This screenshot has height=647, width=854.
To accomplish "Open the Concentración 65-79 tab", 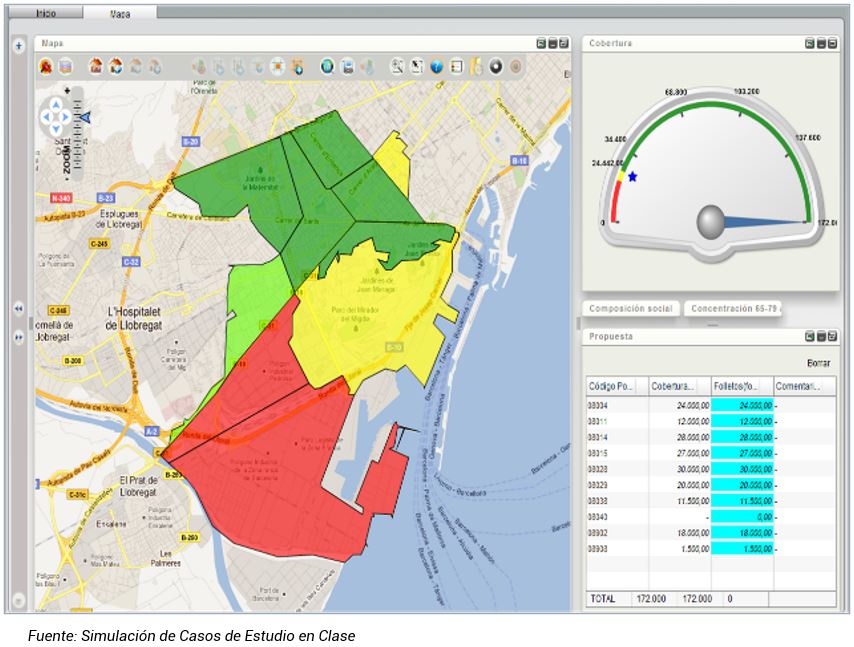I will click(x=733, y=309).
